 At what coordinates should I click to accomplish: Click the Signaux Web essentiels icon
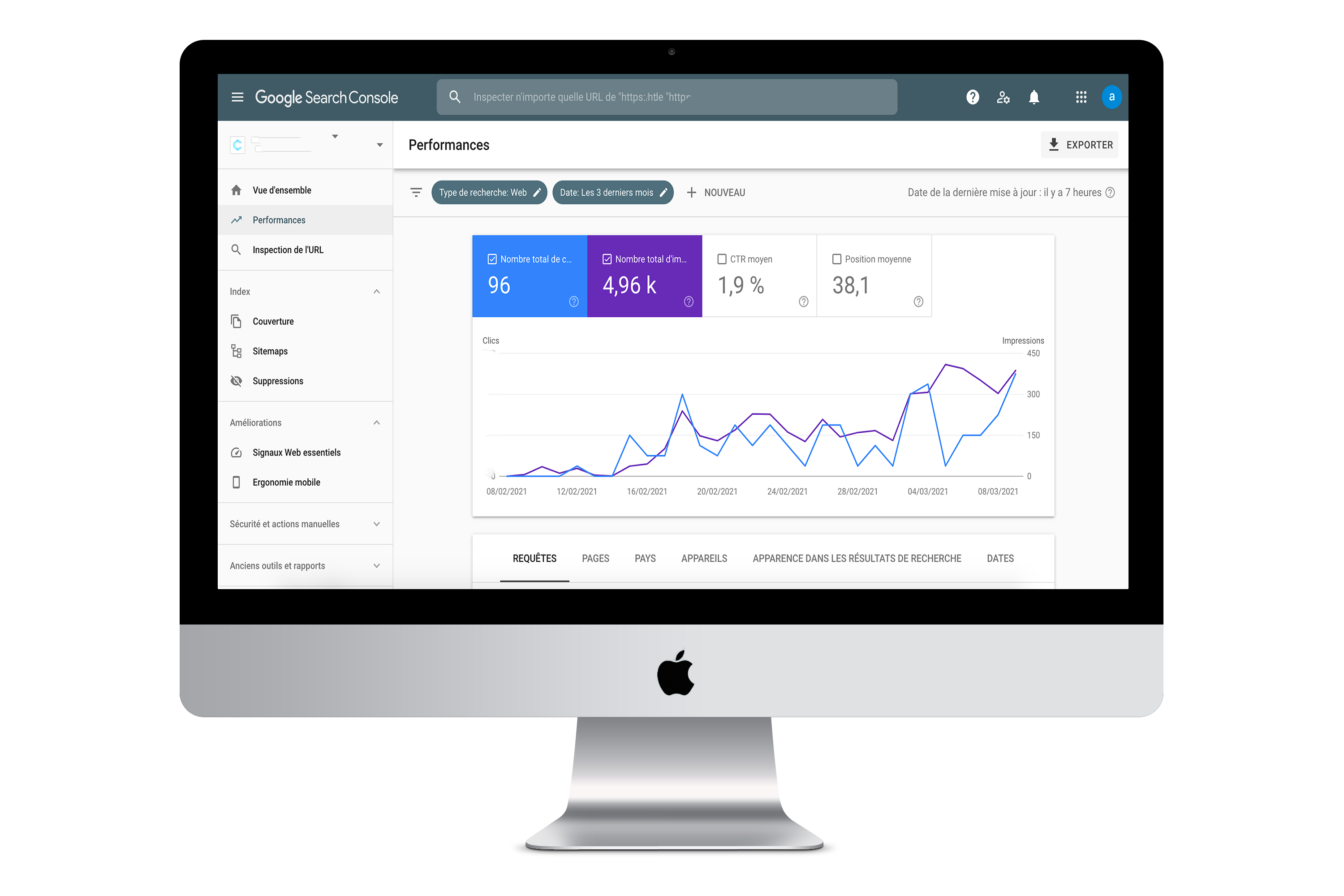pyautogui.click(x=236, y=452)
